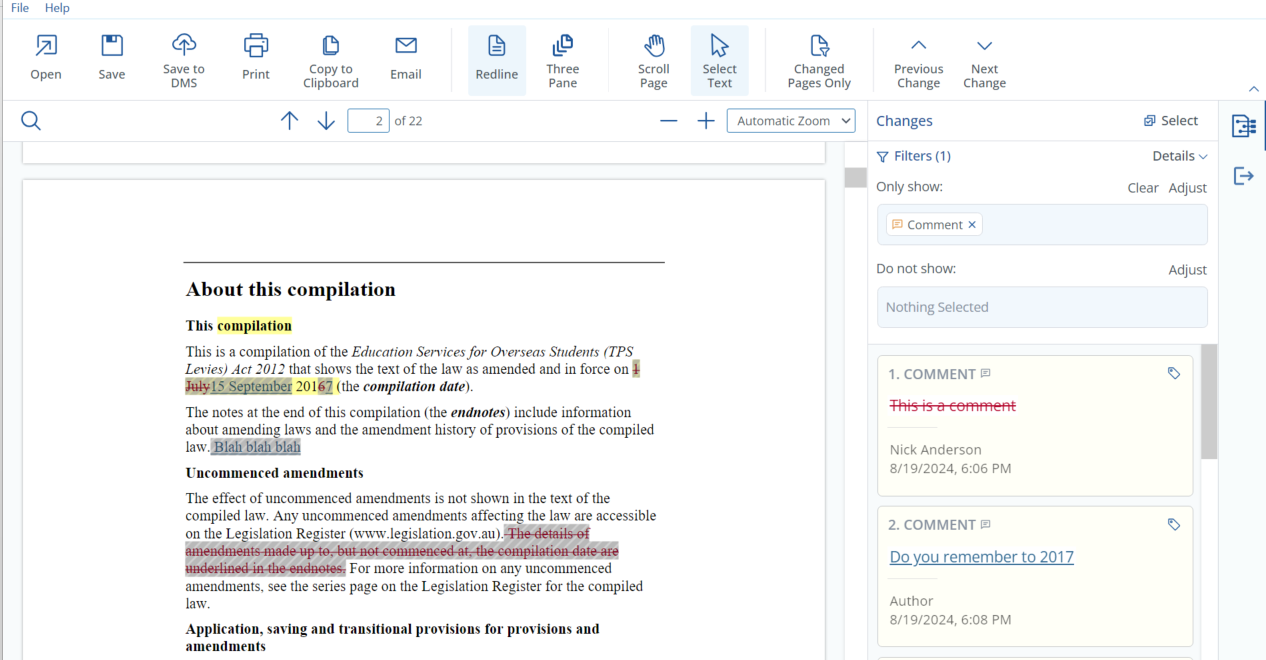Click the 'Uncommenced amendments' heading

(x=275, y=473)
